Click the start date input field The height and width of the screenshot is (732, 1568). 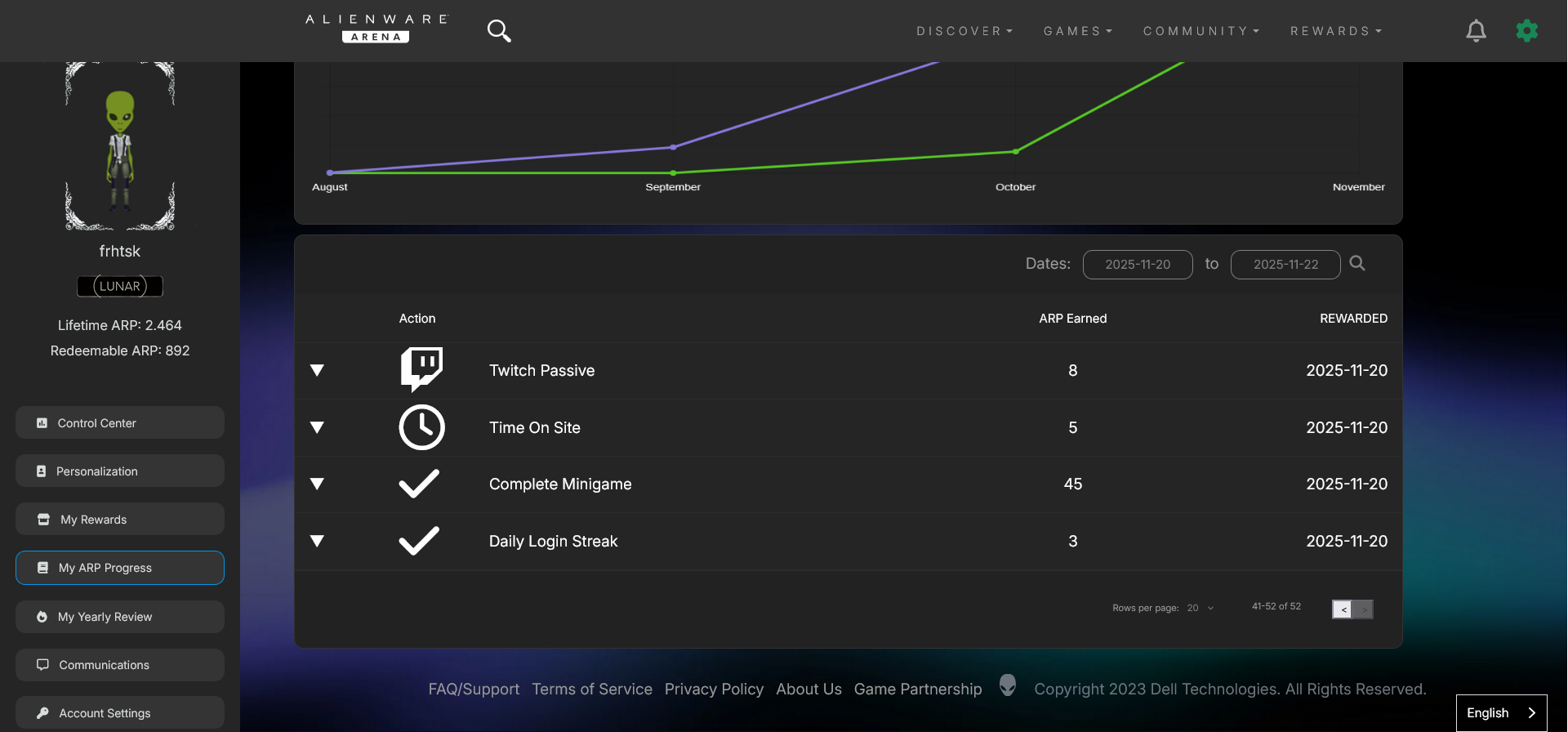click(1137, 265)
